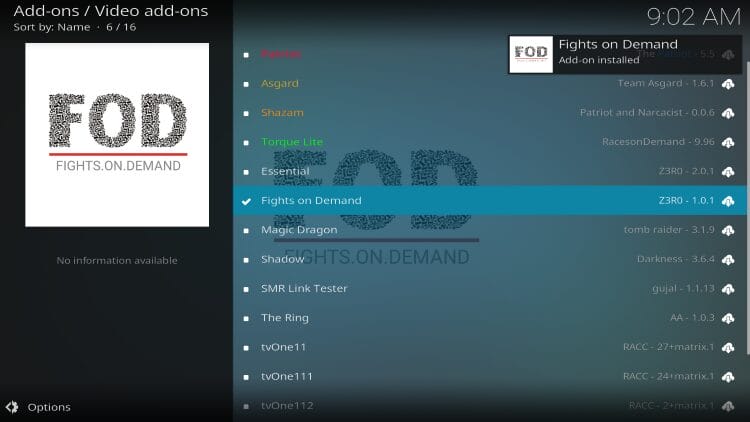750x422 pixels.
Task: Click RacesonDemand - 9.96 version text
Action: click(x=658, y=142)
